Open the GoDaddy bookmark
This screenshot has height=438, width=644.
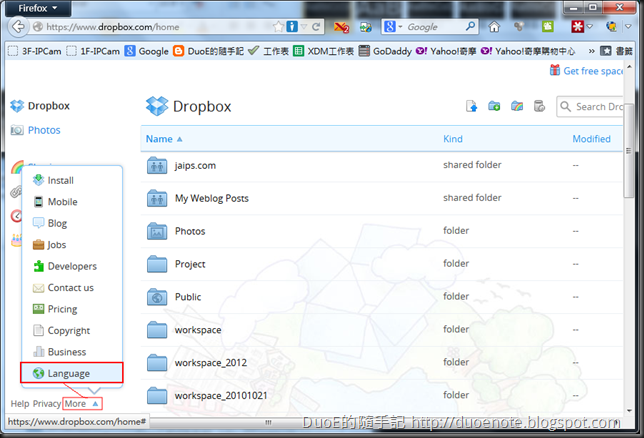[385, 51]
